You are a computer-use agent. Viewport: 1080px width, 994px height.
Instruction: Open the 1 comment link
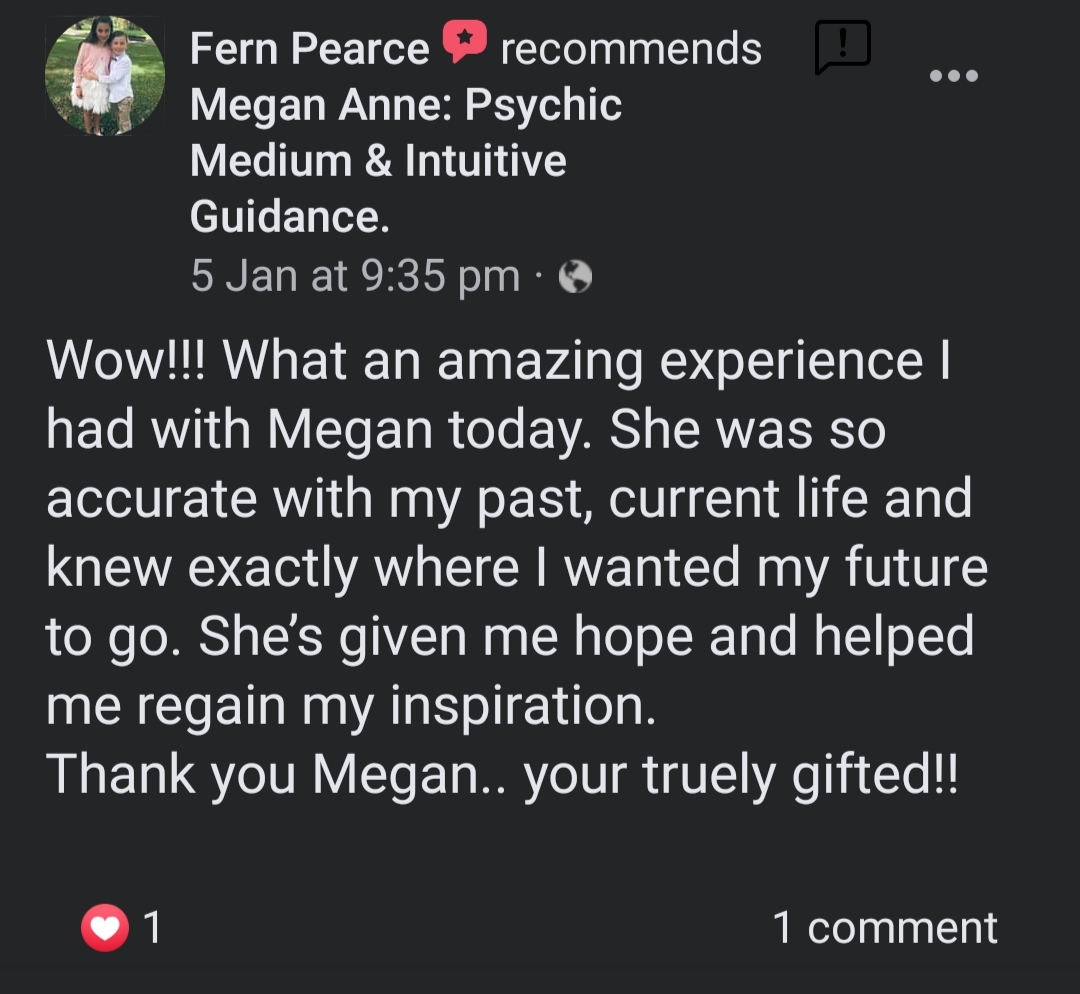(x=884, y=928)
